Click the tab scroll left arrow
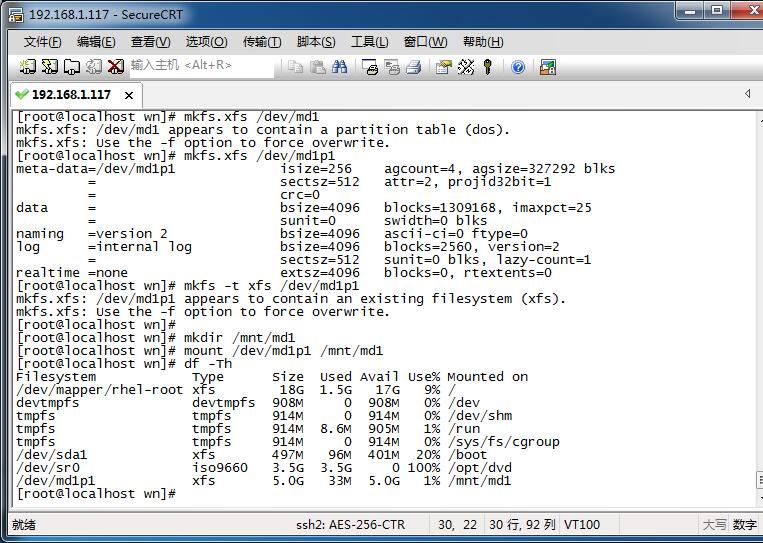This screenshot has height=543, width=763. coord(747,93)
